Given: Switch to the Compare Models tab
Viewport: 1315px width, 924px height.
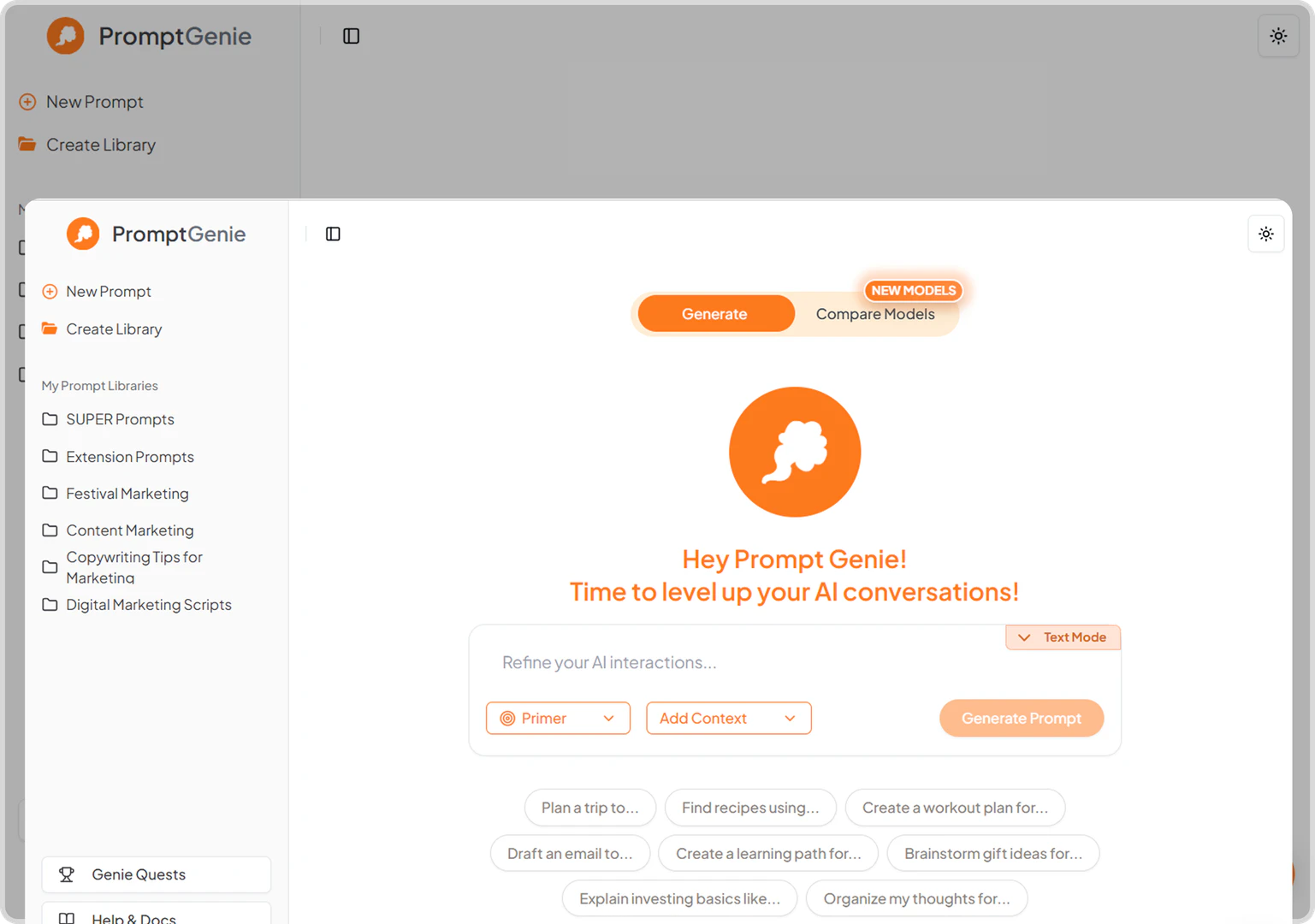Looking at the screenshot, I should 874,314.
